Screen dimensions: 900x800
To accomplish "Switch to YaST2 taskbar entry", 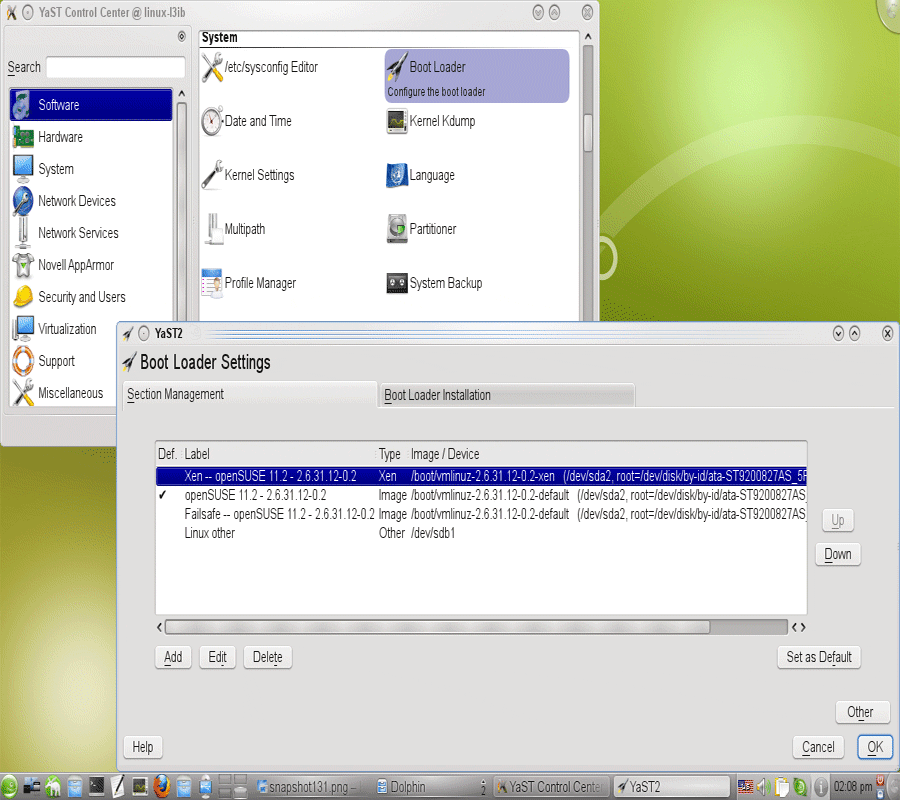I will (x=672, y=787).
